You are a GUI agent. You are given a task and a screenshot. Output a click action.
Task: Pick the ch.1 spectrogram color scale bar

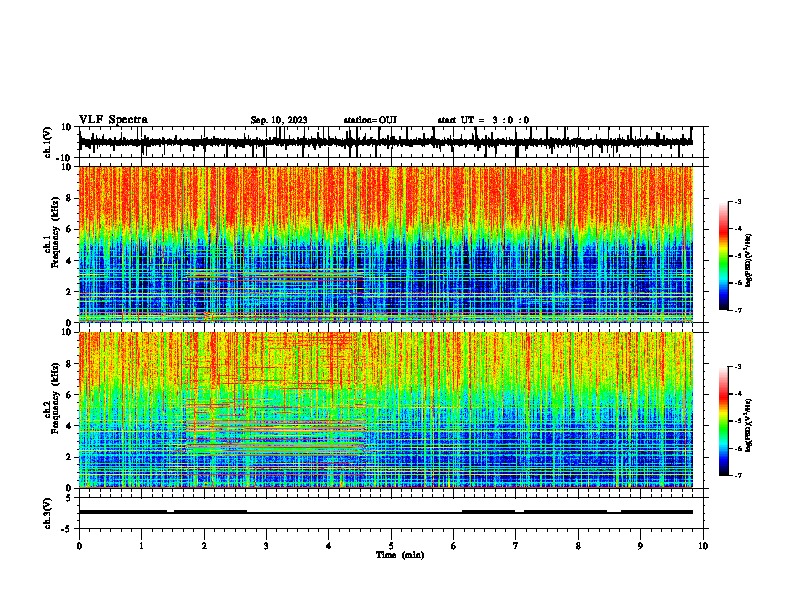click(x=724, y=256)
